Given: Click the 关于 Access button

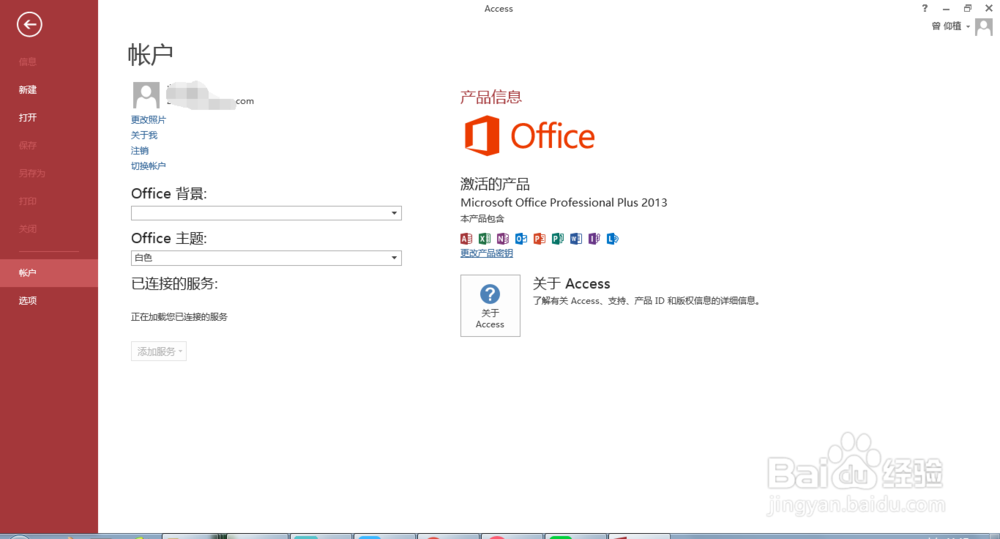Looking at the screenshot, I should click(490, 306).
